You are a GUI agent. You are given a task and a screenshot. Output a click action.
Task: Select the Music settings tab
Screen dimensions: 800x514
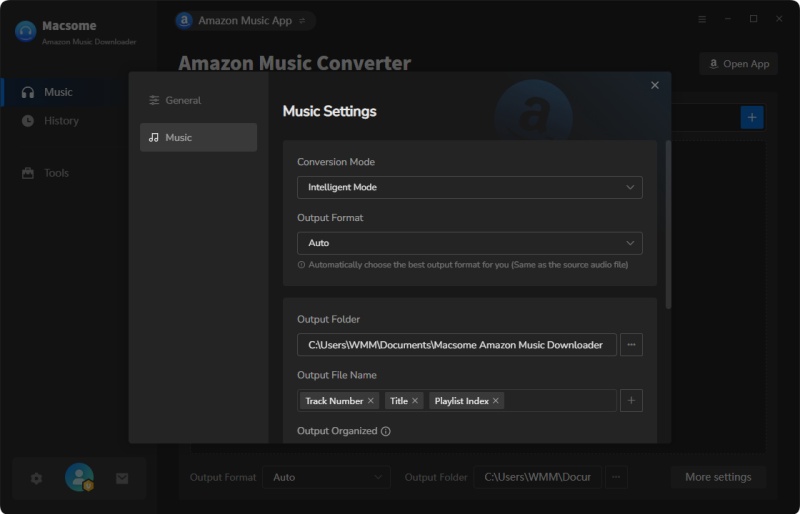(198, 137)
